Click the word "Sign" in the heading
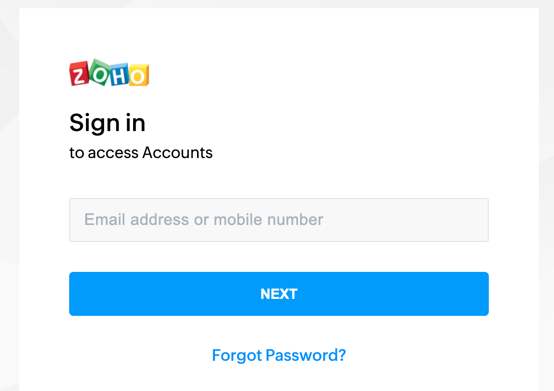The image size is (554, 391). click(x=94, y=124)
